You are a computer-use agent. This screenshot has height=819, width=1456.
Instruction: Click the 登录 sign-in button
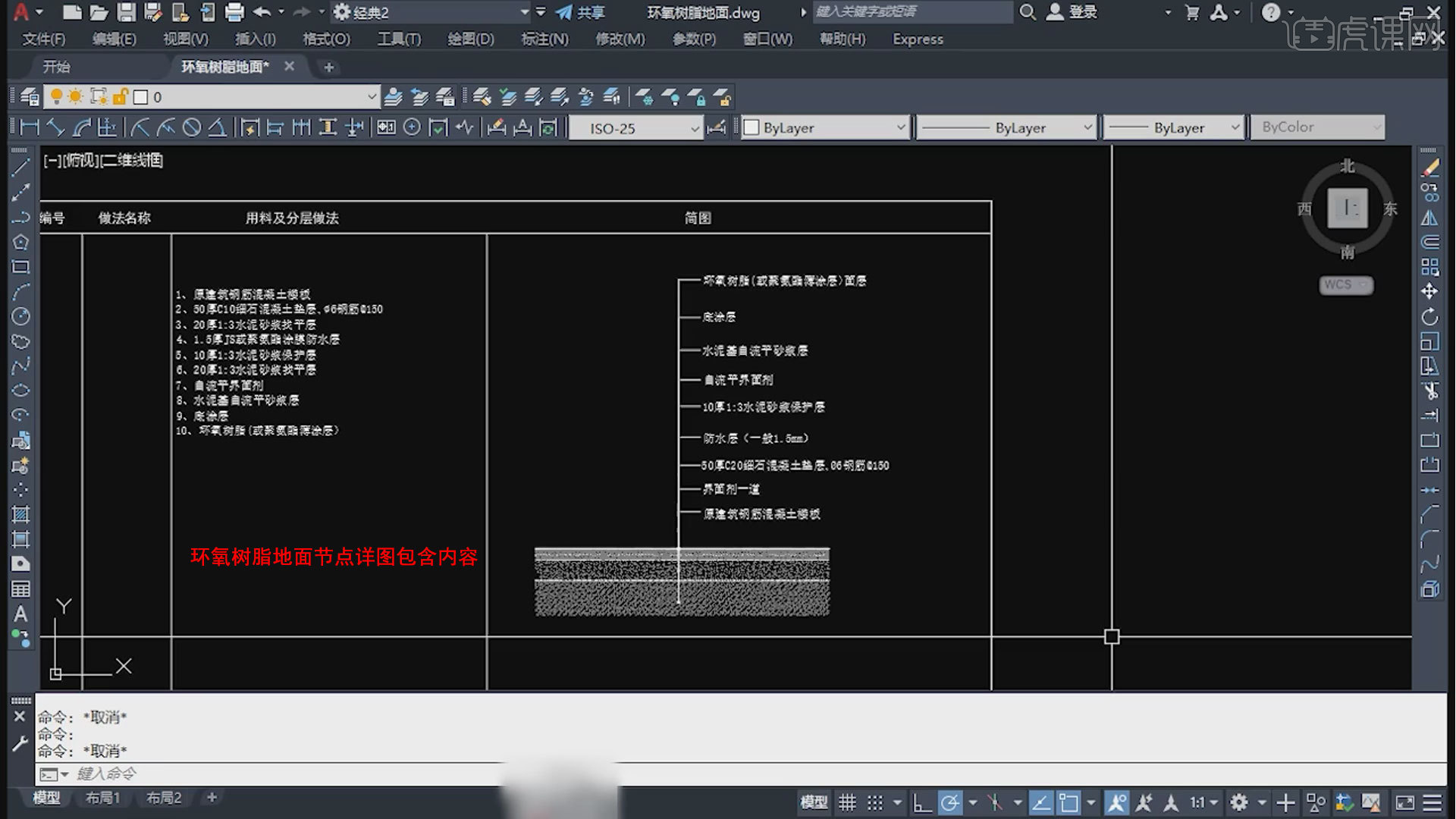1072,12
